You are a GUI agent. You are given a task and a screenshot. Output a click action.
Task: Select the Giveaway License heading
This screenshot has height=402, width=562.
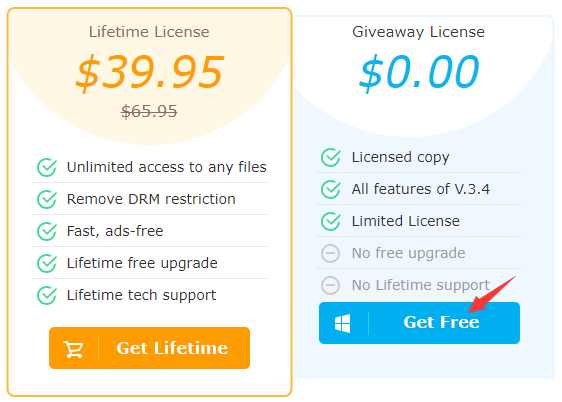click(418, 32)
